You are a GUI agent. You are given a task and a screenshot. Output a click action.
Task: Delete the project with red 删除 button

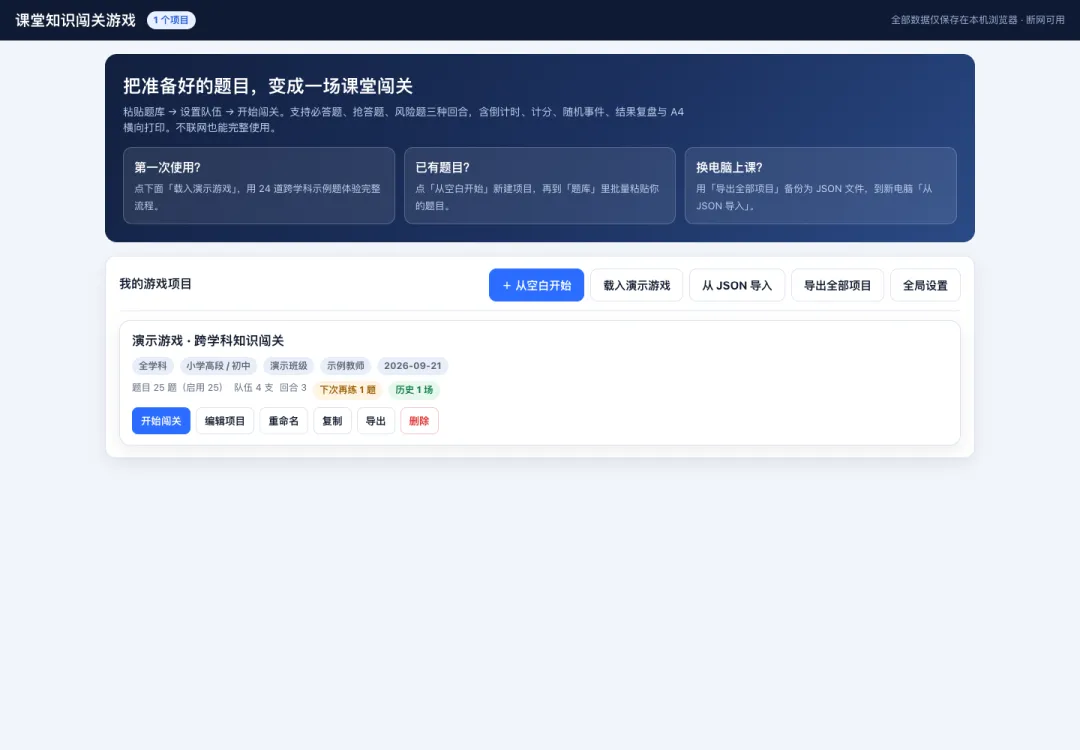[419, 421]
